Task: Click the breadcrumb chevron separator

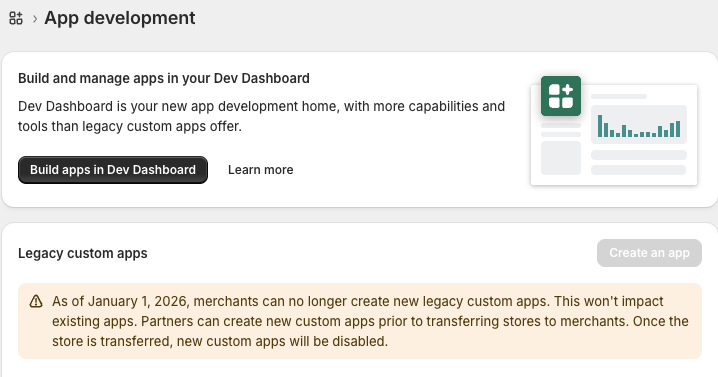Action: coord(35,19)
